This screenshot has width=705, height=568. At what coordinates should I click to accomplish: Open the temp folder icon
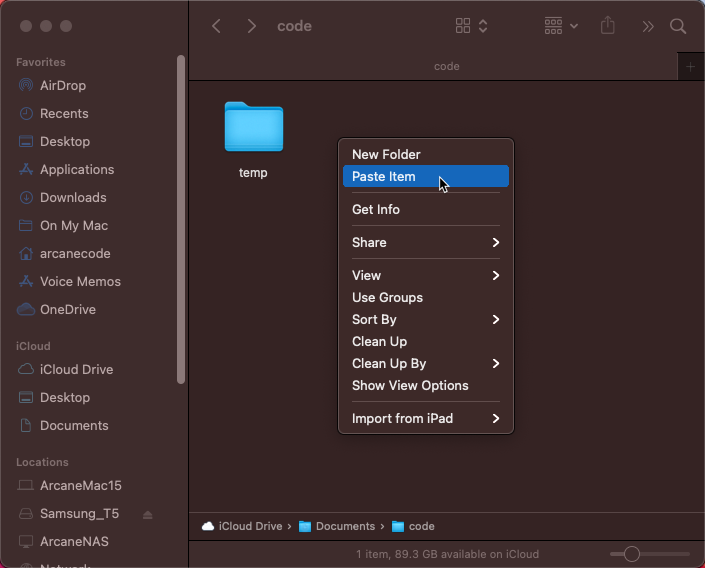pyautogui.click(x=253, y=127)
